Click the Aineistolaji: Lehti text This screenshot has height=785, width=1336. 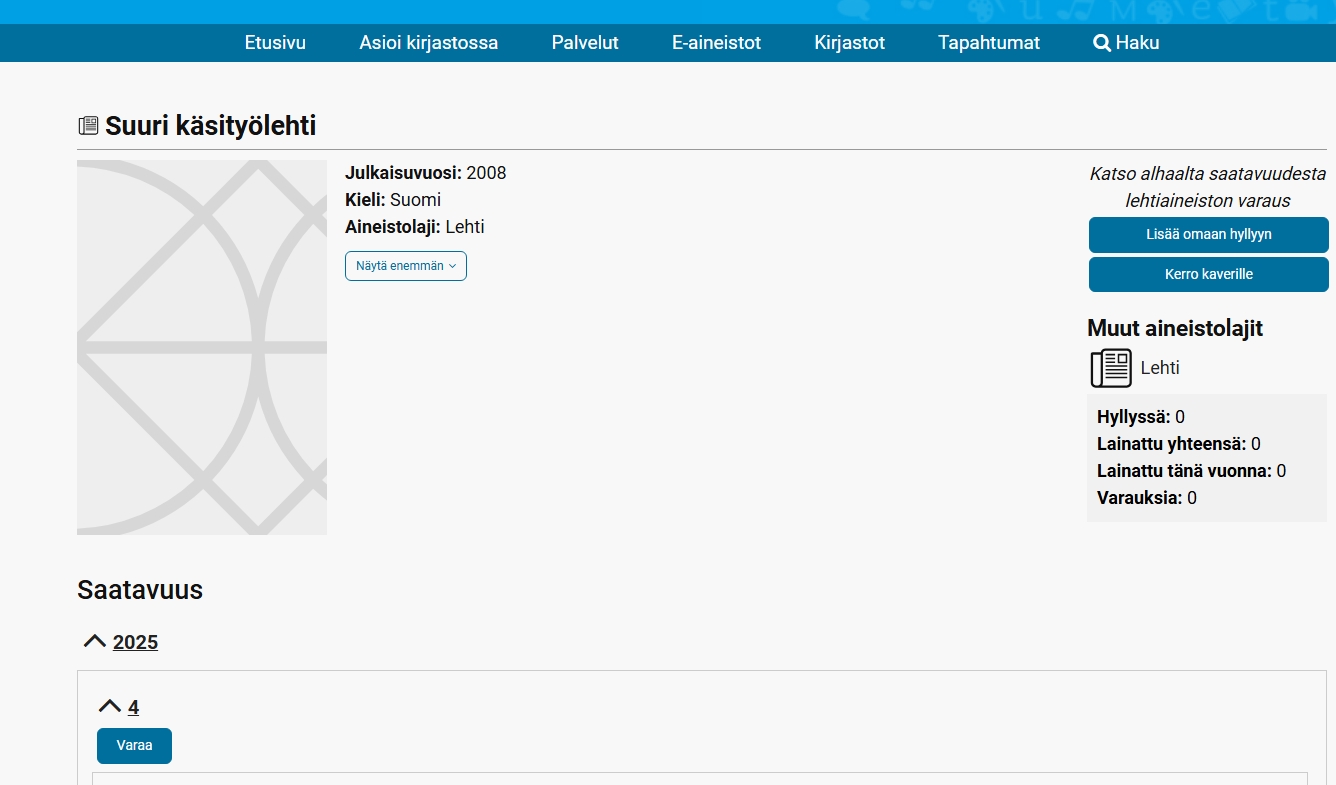click(x=415, y=227)
